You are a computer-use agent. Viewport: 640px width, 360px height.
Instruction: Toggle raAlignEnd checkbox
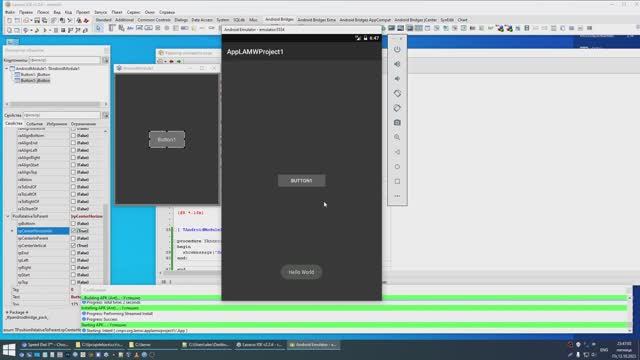[73, 143]
